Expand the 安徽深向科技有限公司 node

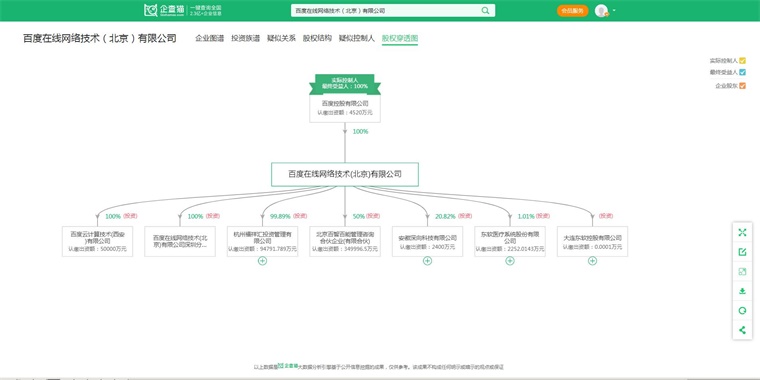click(x=427, y=261)
